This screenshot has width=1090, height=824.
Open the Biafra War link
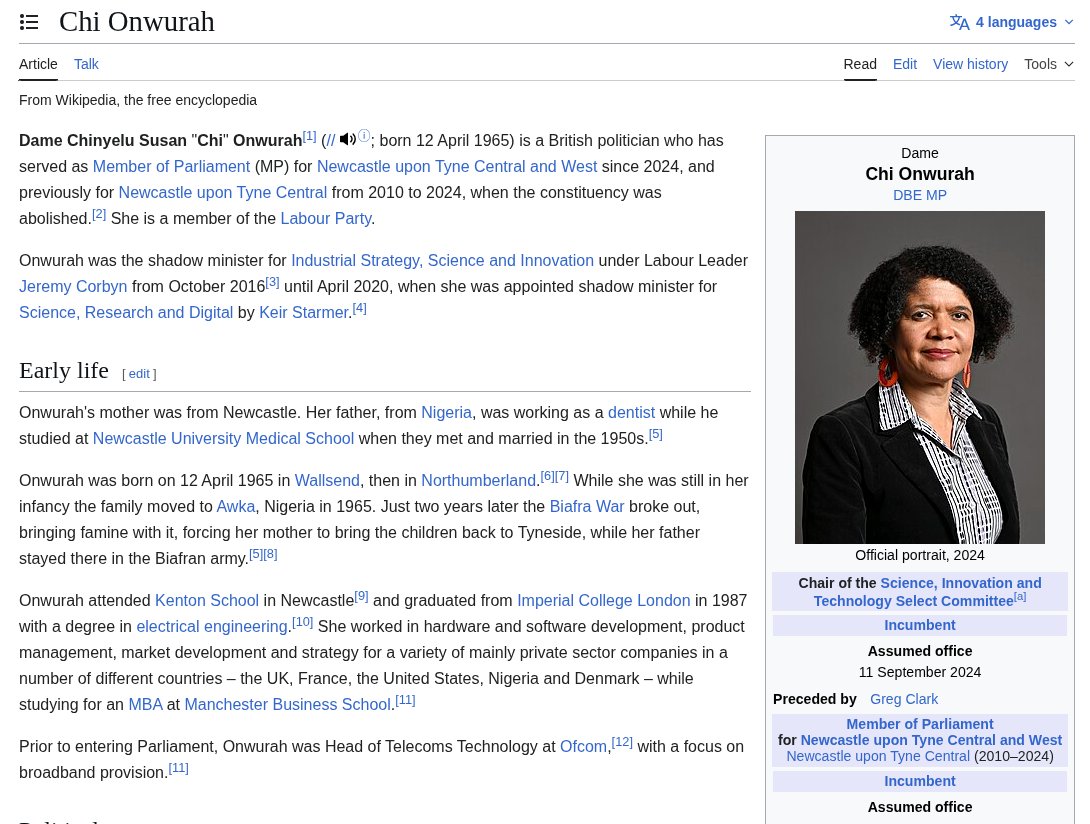click(587, 506)
